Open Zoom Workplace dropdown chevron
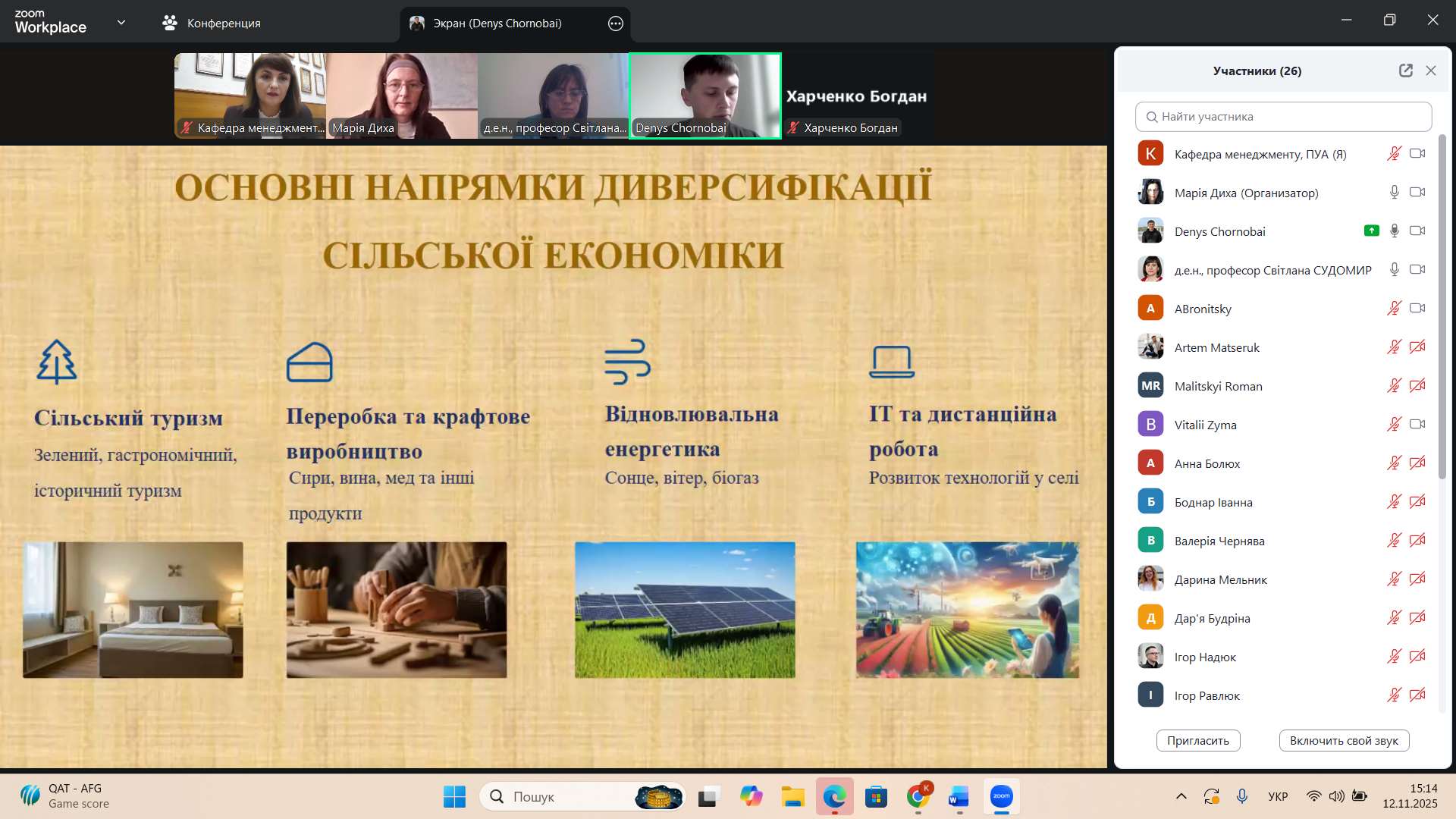Viewport: 1456px width, 819px height. click(x=121, y=23)
